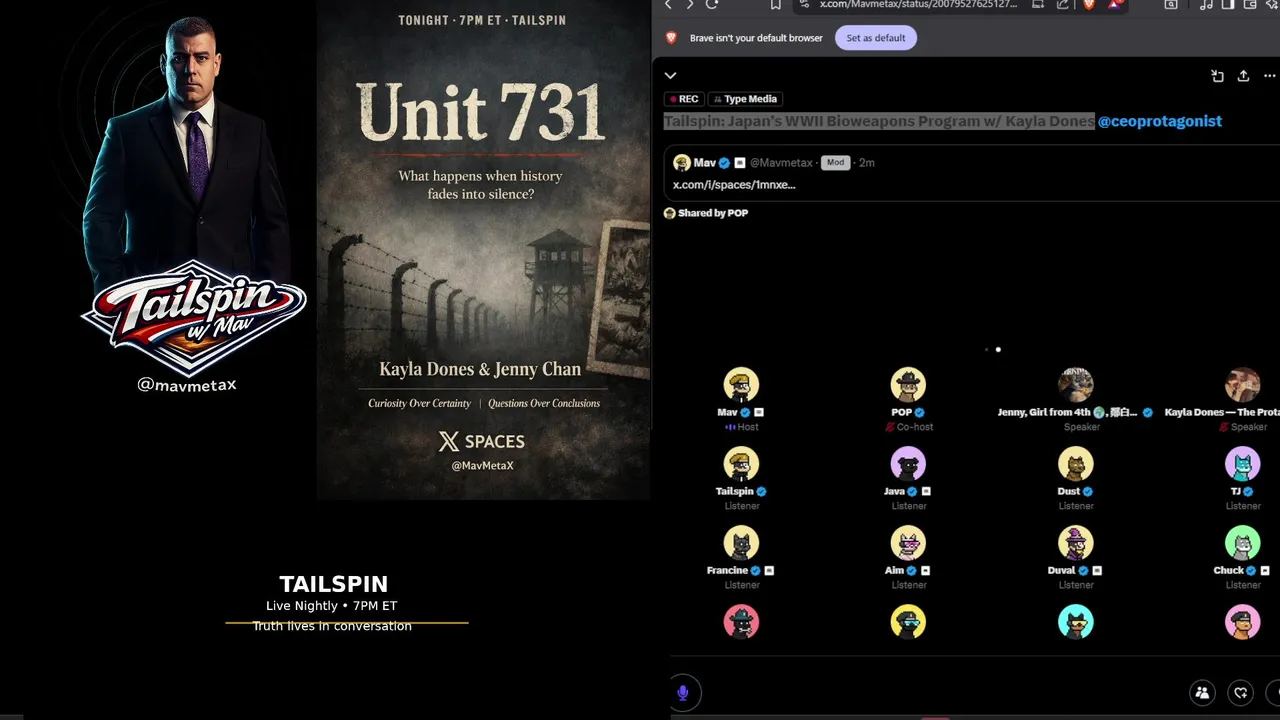Open Brave Shields lion icon in address bar
Viewport: 1280px width, 720px height.
(x=1089, y=4)
